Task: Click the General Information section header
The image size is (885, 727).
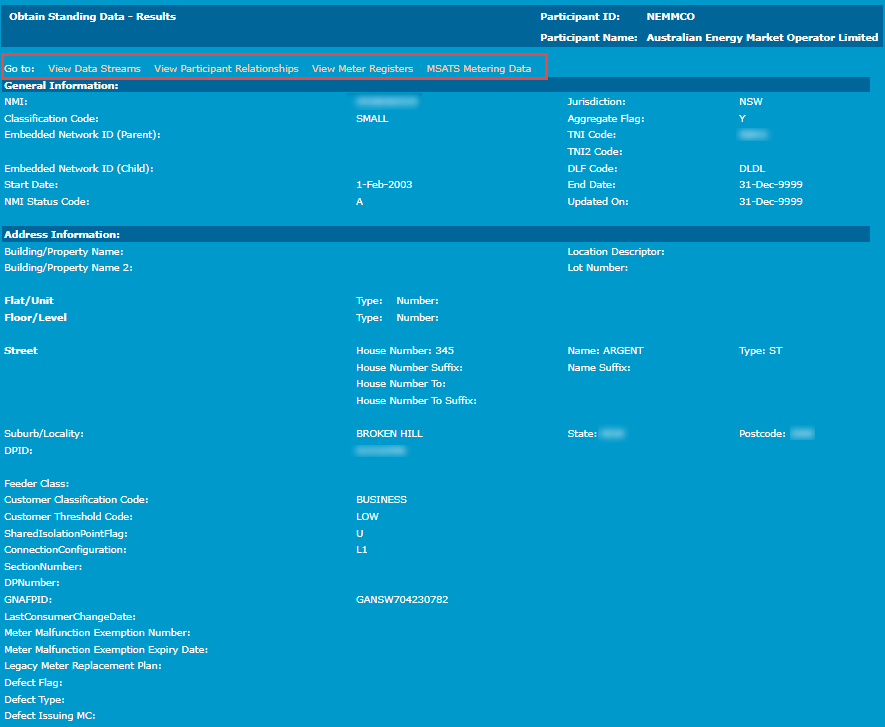Action: [61, 86]
